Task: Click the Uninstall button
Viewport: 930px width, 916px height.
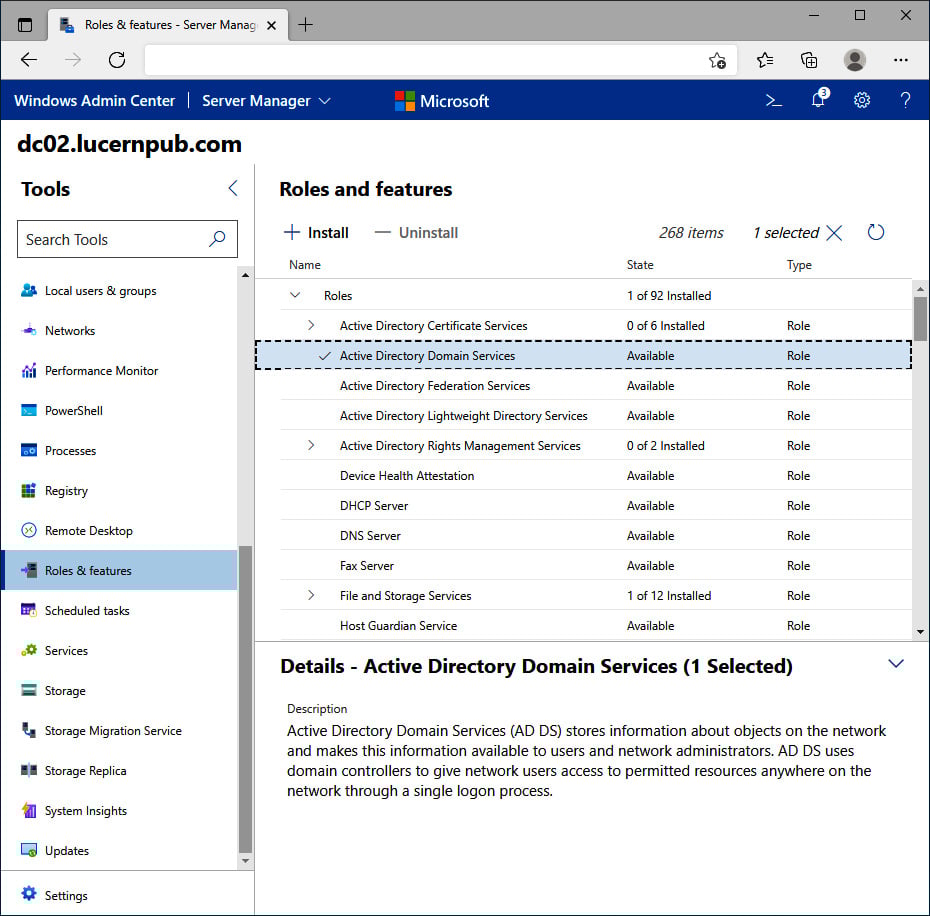Action: pyautogui.click(x=416, y=233)
